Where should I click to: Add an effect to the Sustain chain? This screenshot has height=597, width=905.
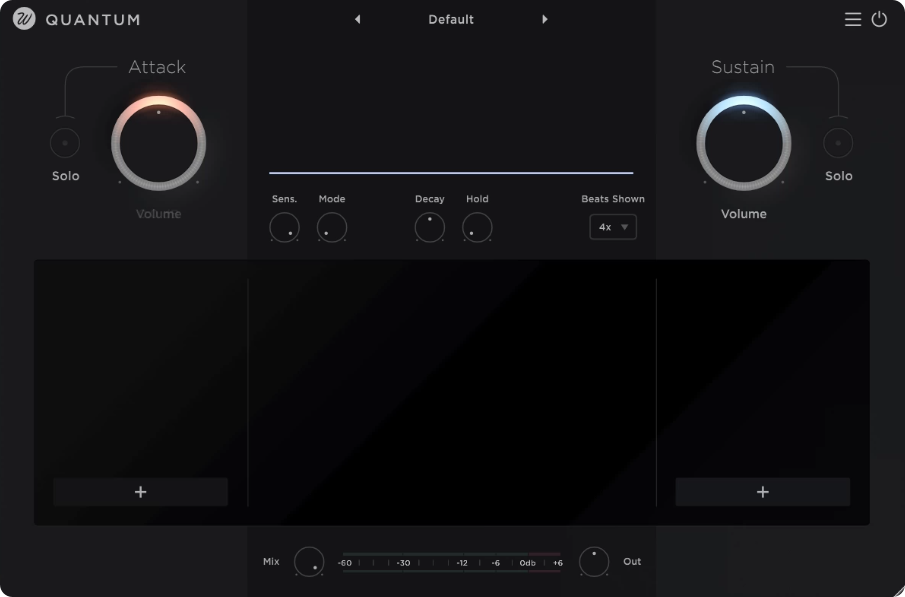tap(762, 492)
